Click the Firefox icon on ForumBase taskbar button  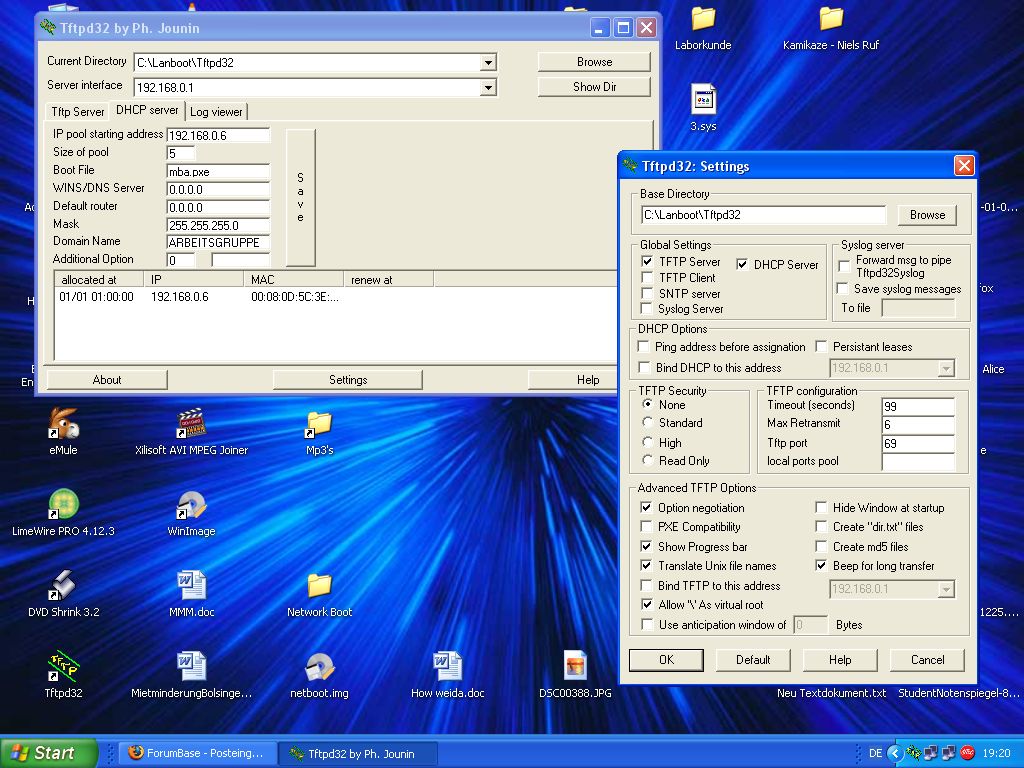[136, 752]
